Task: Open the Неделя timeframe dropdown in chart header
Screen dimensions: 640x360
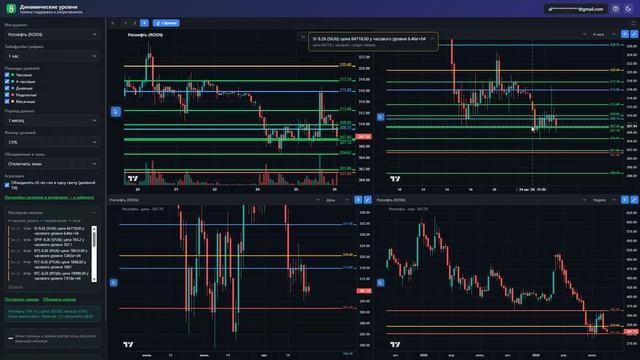Action: (x=604, y=200)
